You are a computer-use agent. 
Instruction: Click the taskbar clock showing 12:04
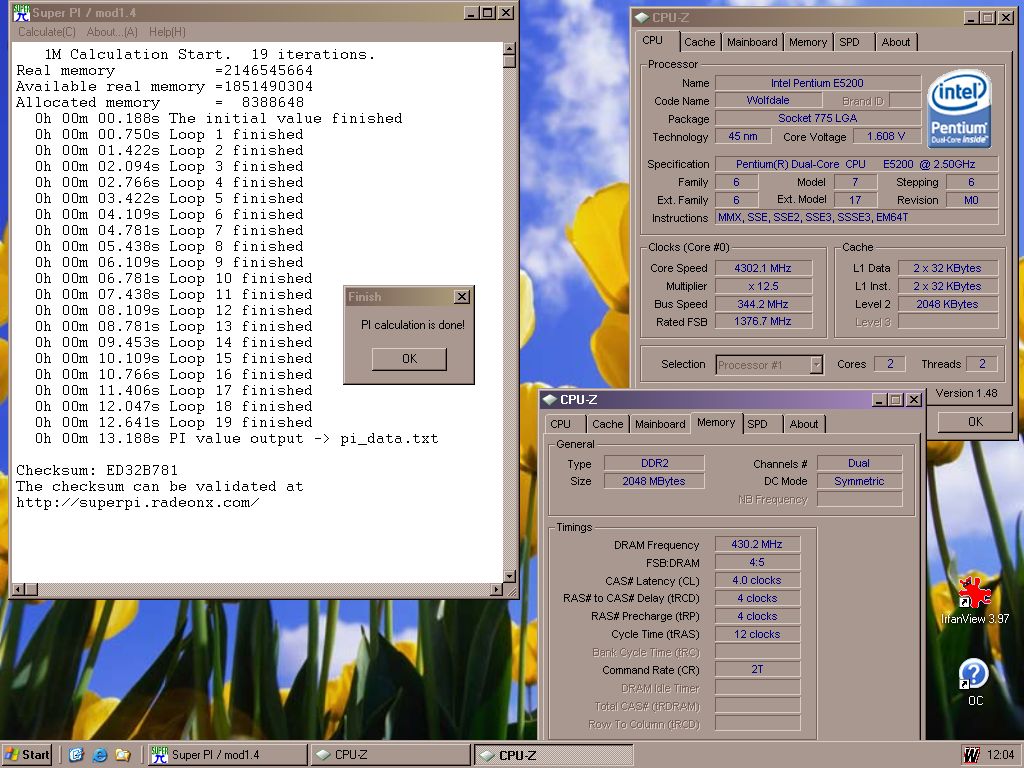[1000, 755]
